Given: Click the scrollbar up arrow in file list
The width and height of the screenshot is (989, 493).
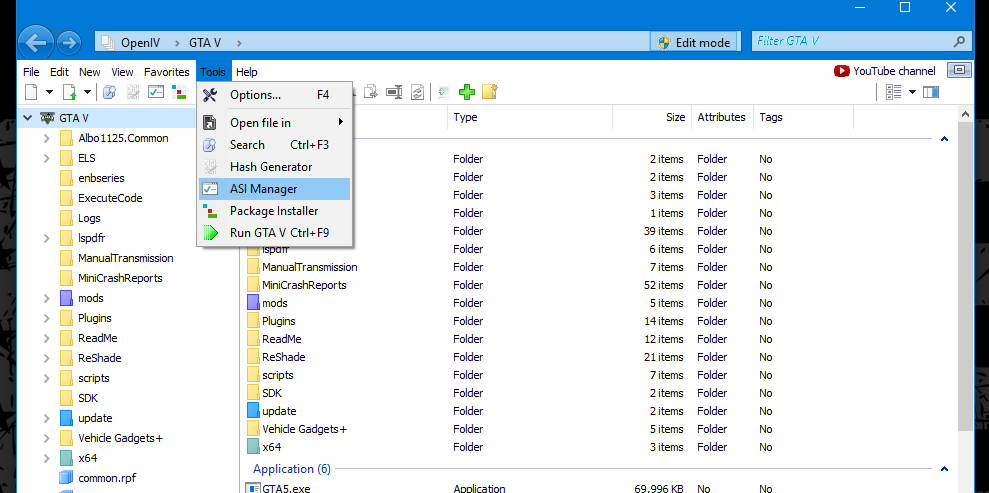Looking at the screenshot, I should point(965,114).
